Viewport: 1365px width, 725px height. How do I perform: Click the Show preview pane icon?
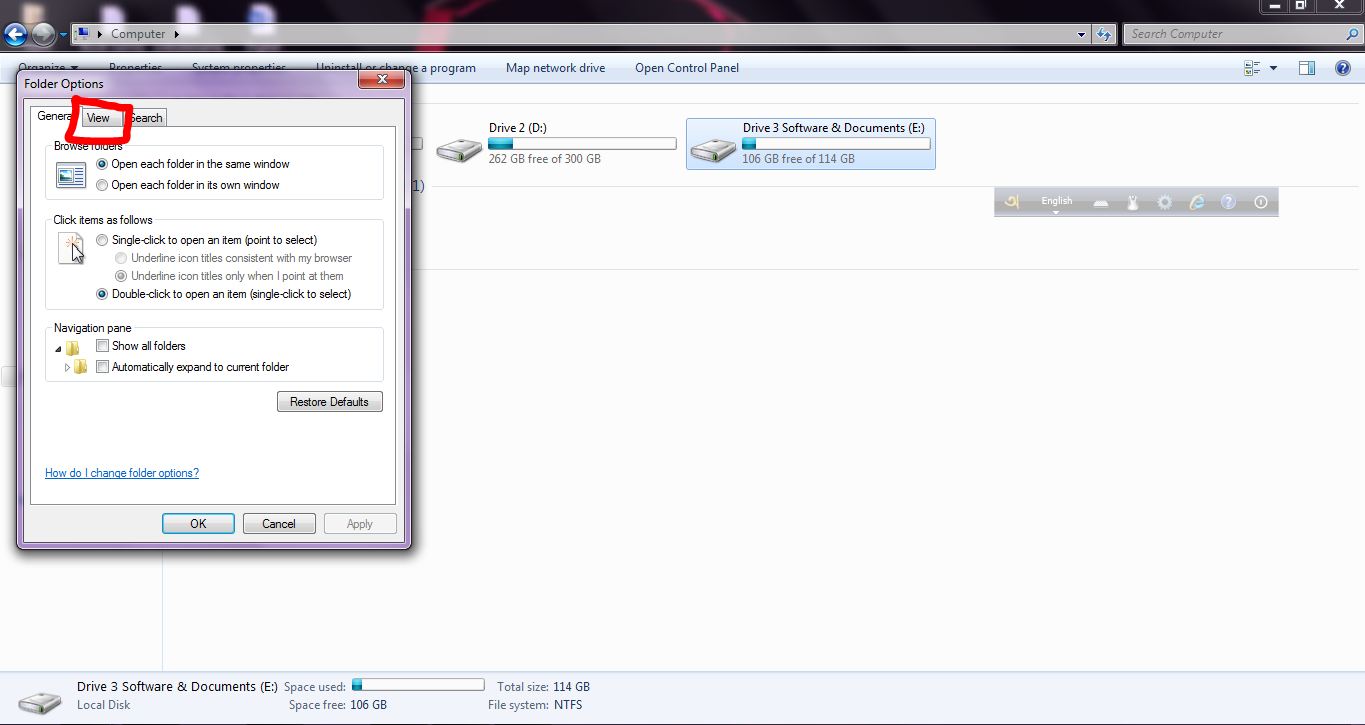1306,67
